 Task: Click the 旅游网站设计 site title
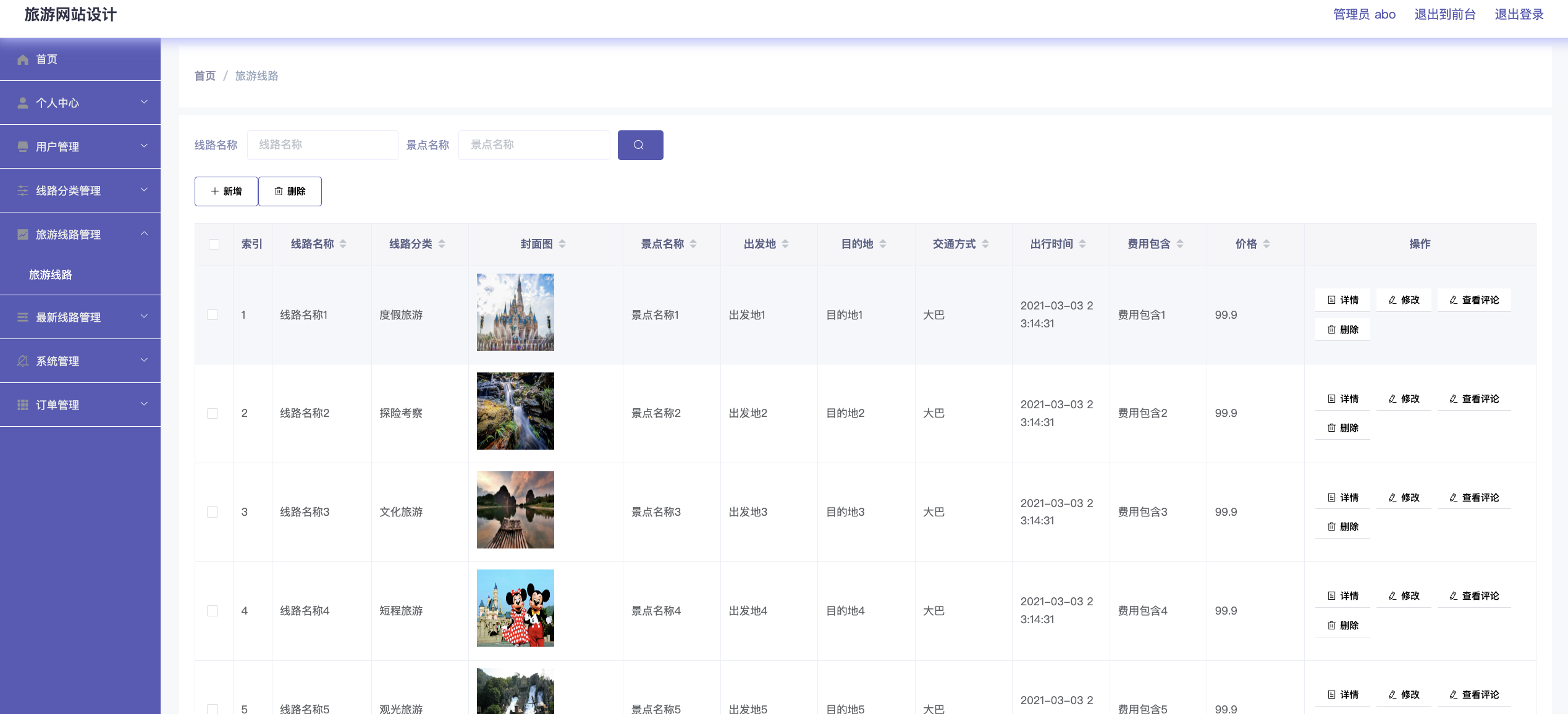(70, 15)
